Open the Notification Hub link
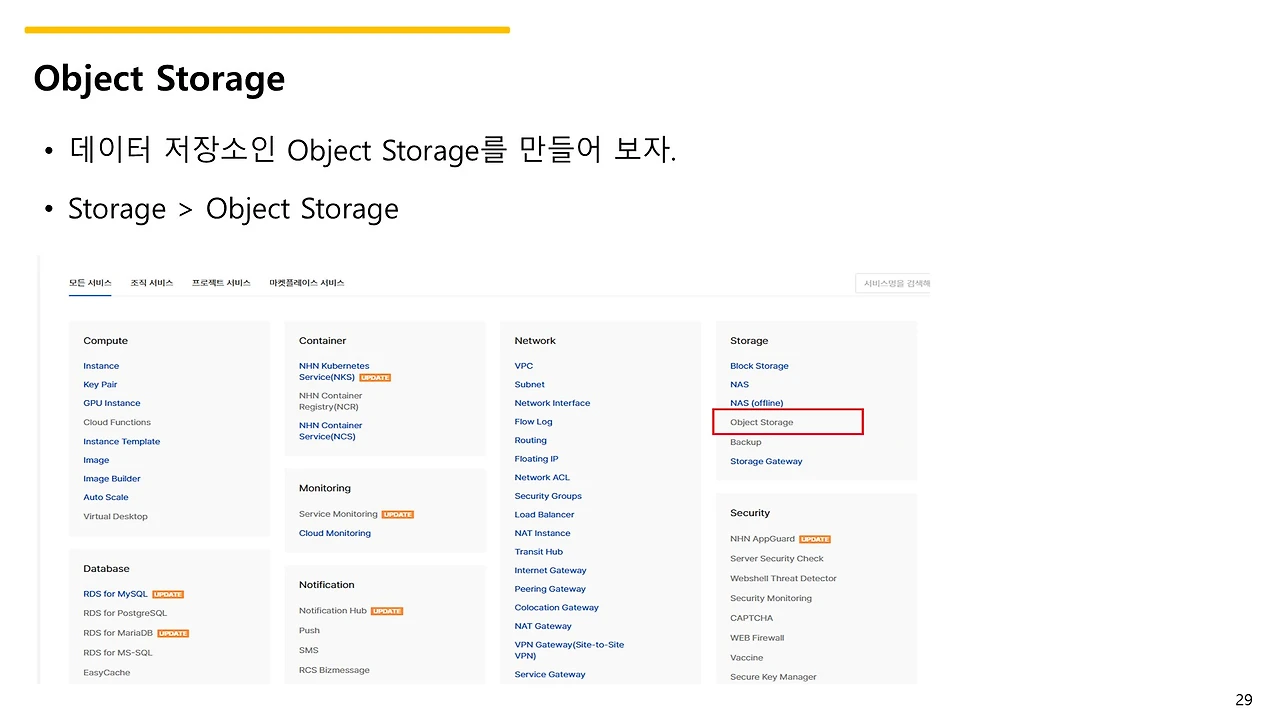 333,611
